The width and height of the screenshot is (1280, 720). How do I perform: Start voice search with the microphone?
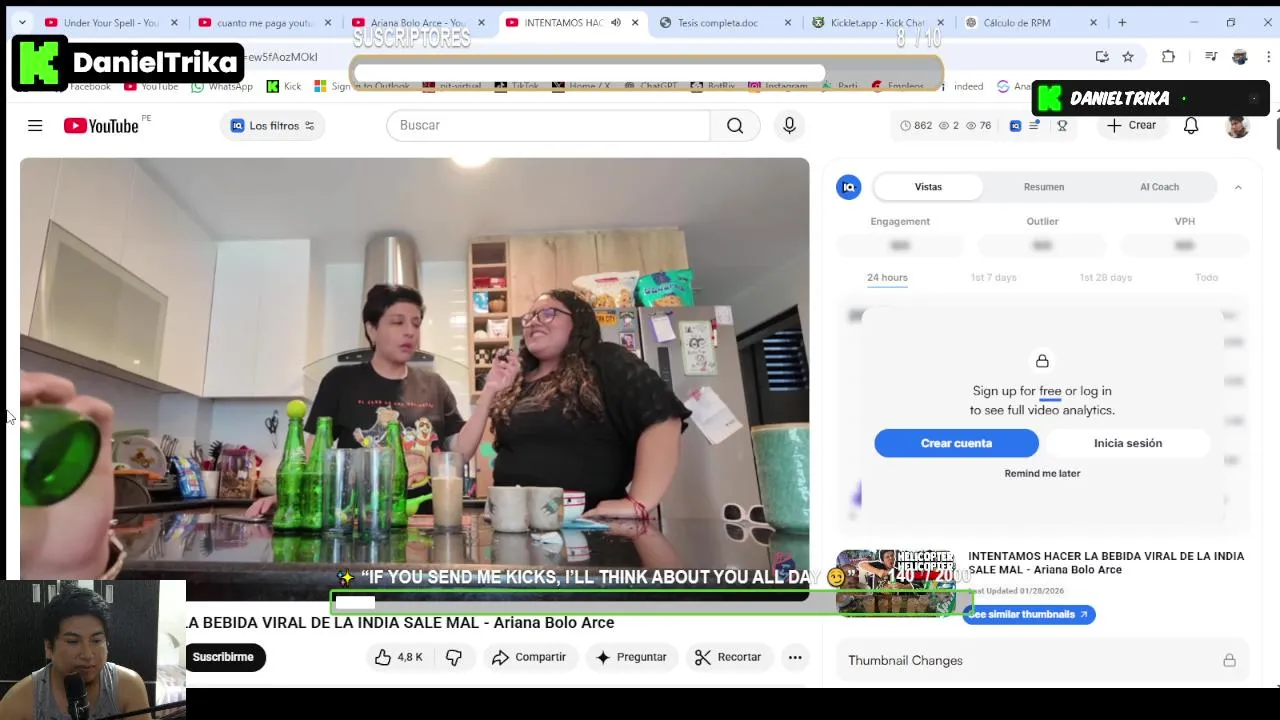coord(789,125)
